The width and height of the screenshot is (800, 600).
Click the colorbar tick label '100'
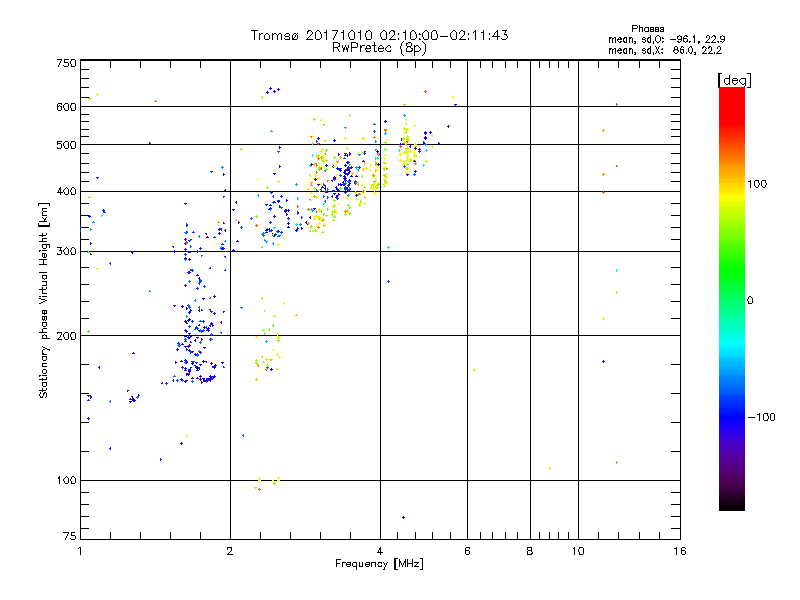point(757,184)
